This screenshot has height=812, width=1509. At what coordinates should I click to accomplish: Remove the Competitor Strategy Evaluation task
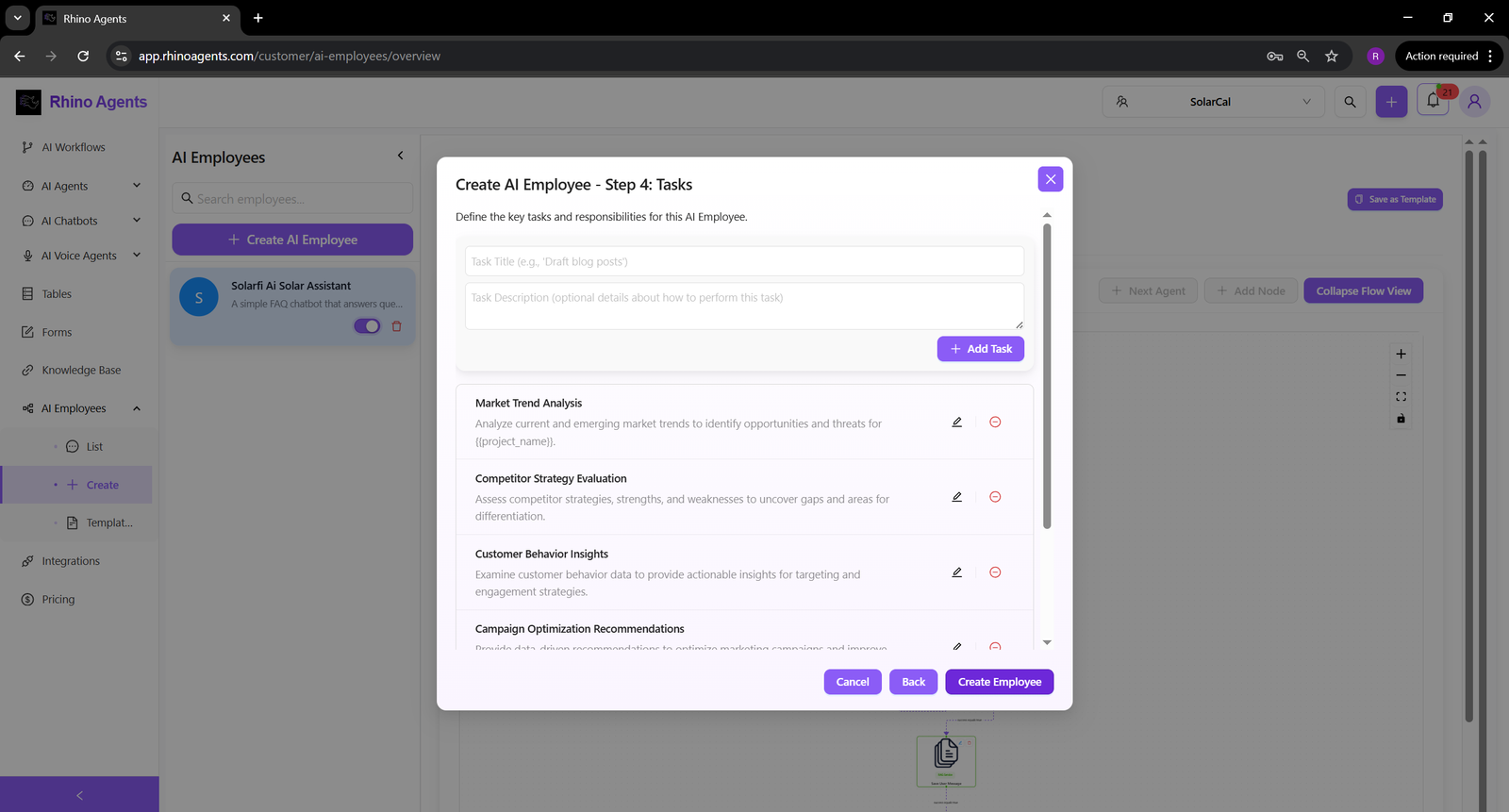995,497
